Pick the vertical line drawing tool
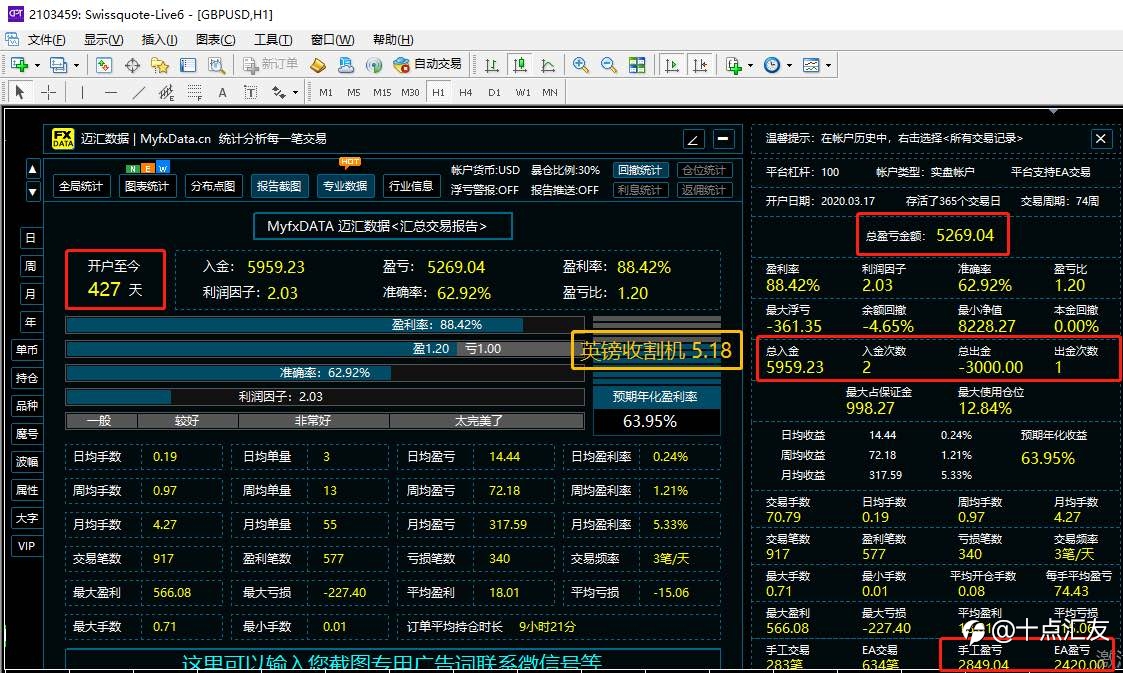The image size is (1123, 673). (82, 92)
